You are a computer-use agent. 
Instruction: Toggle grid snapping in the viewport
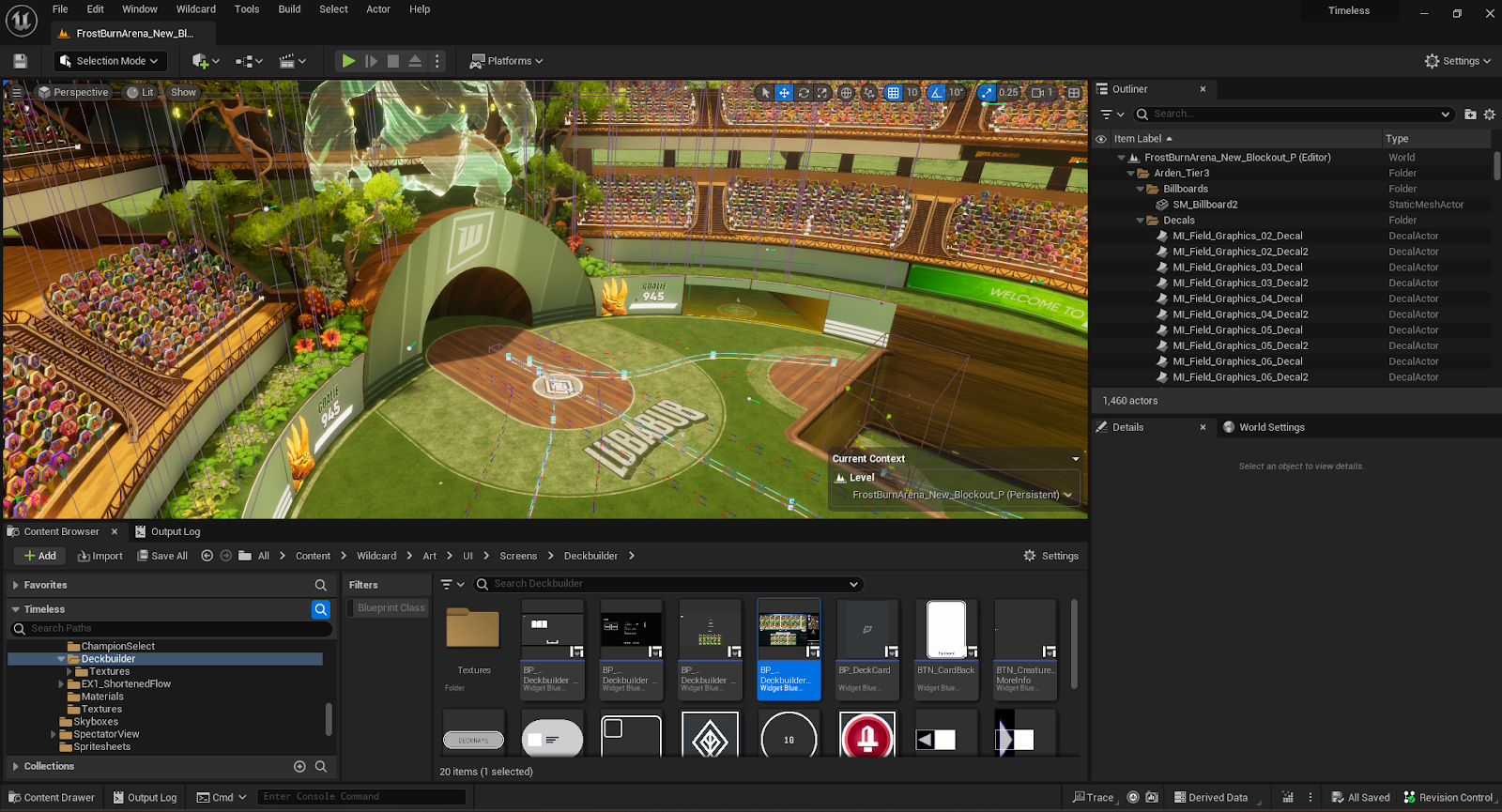point(894,93)
